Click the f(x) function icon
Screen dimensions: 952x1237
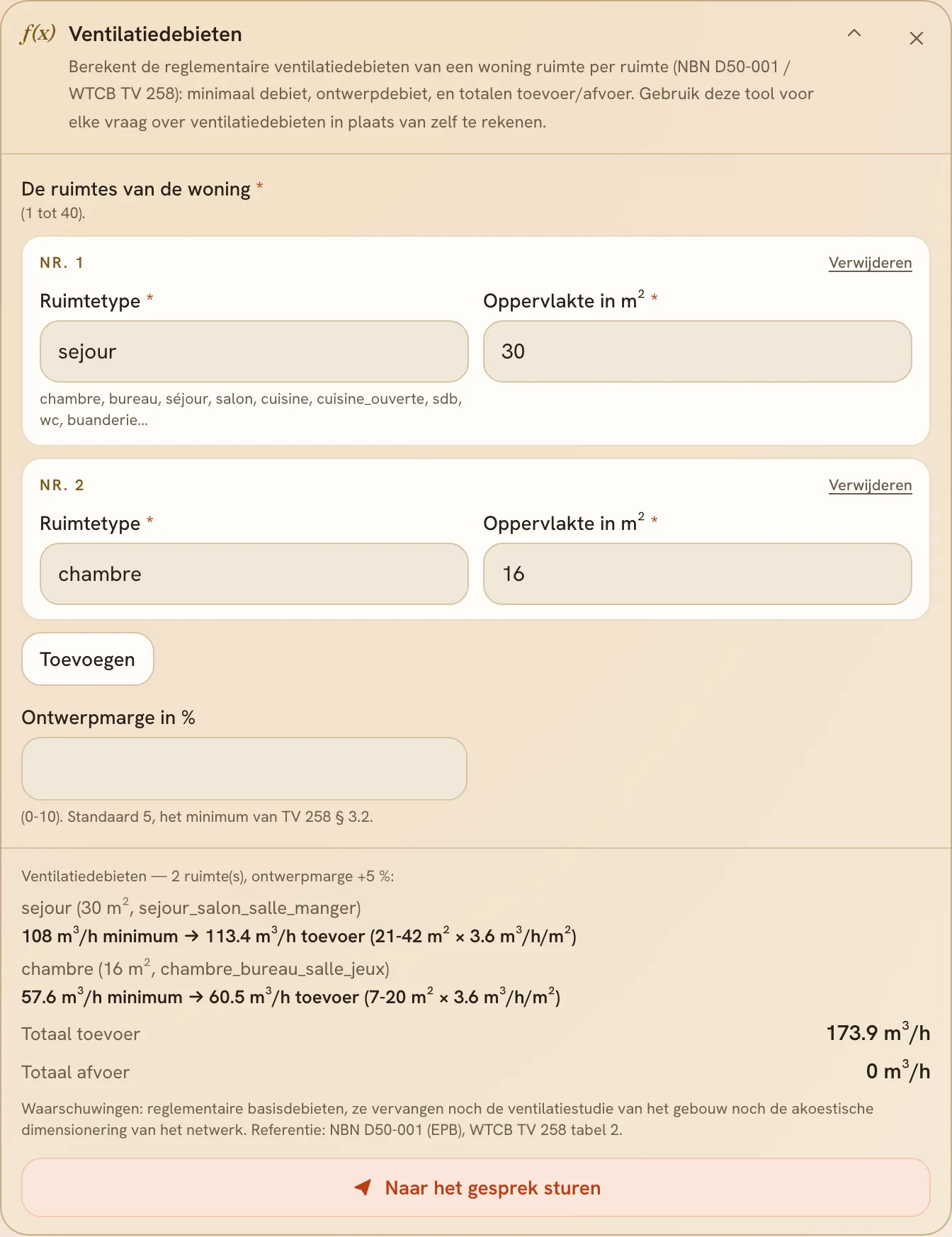click(x=38, y=33)
